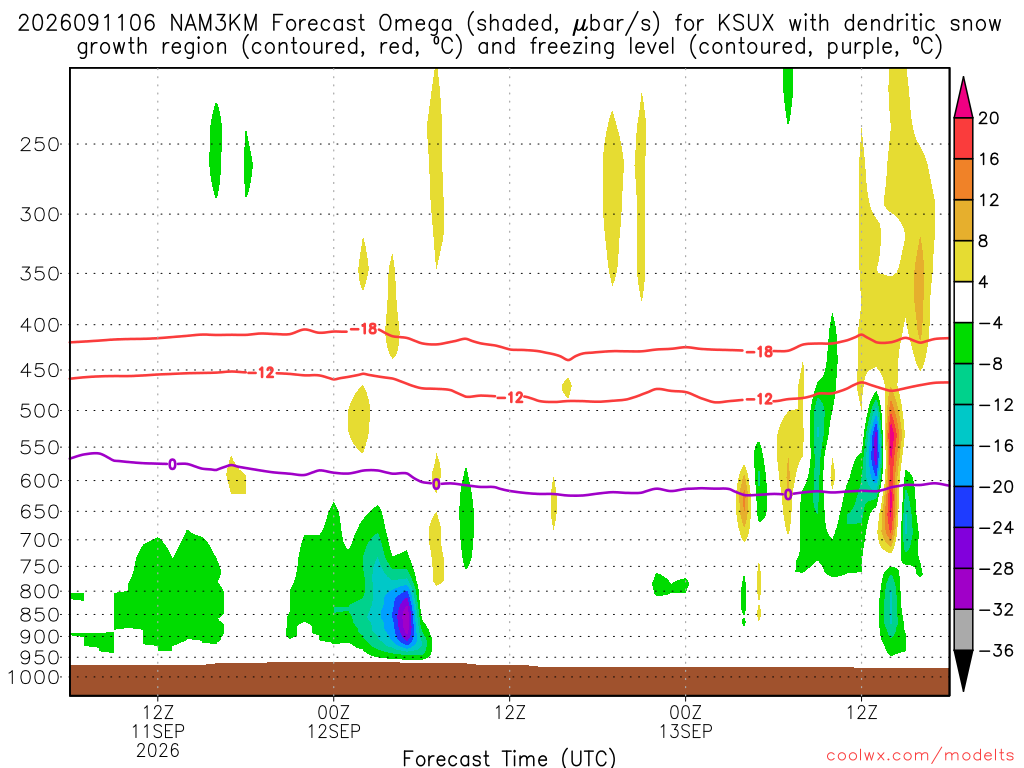Click the black downward arrow below colorbar
The height and width of the screenshot is (768, 1024).
[963, 670]
